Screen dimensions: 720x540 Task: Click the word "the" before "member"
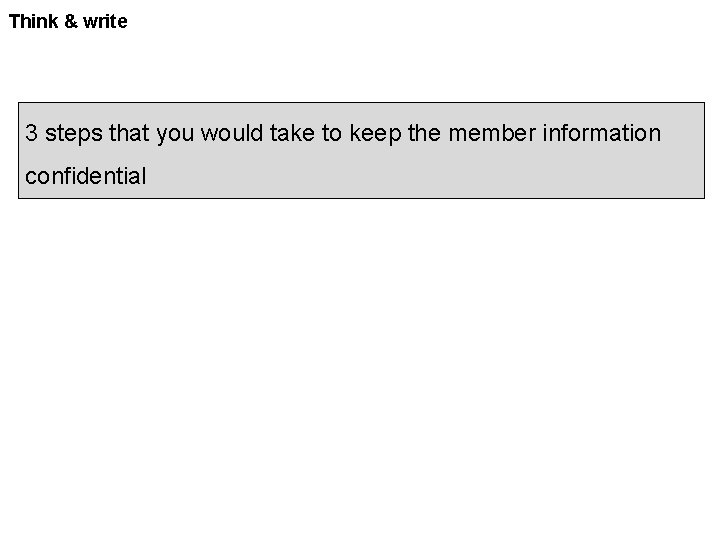pos(424,133)
